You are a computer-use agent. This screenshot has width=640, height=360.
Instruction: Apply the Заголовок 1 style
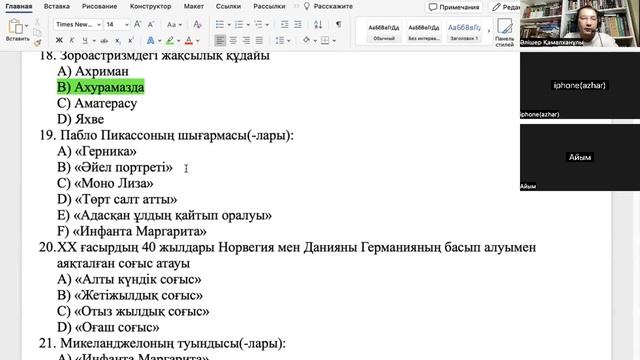tap(464, 31)
